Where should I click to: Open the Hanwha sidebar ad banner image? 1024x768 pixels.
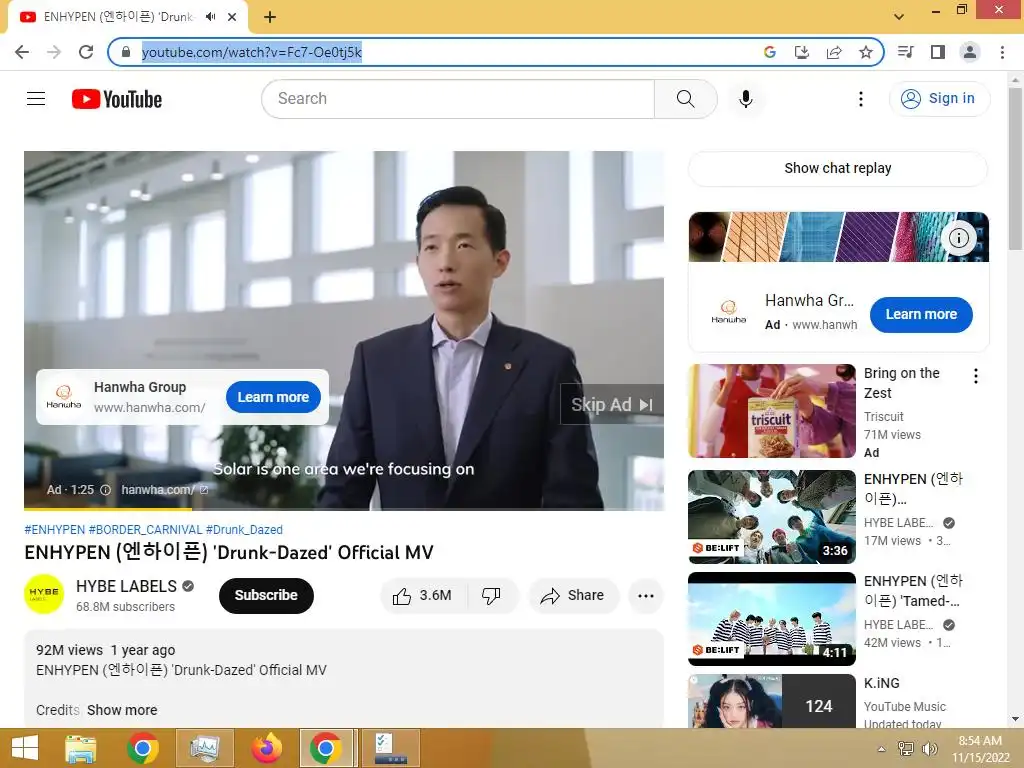839,237
